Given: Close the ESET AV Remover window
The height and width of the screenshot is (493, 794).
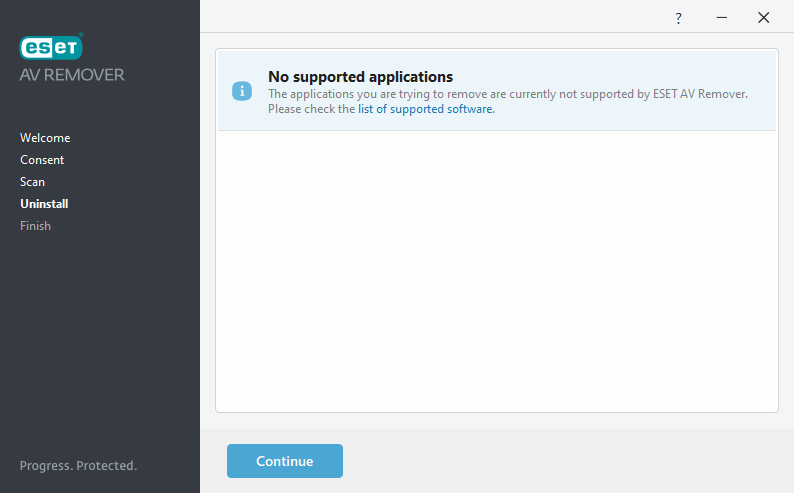Looking at the screenshot, I should [x=764, y=18].
